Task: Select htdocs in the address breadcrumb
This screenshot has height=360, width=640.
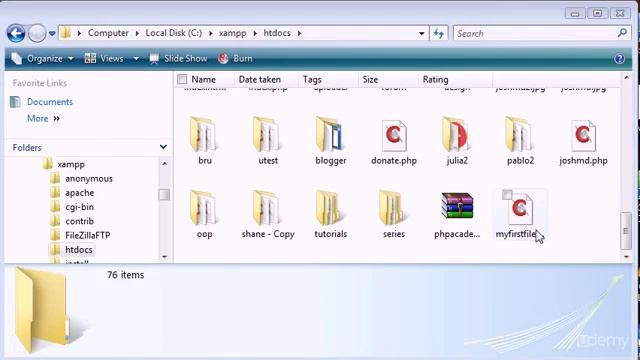Action: [277, 33]
